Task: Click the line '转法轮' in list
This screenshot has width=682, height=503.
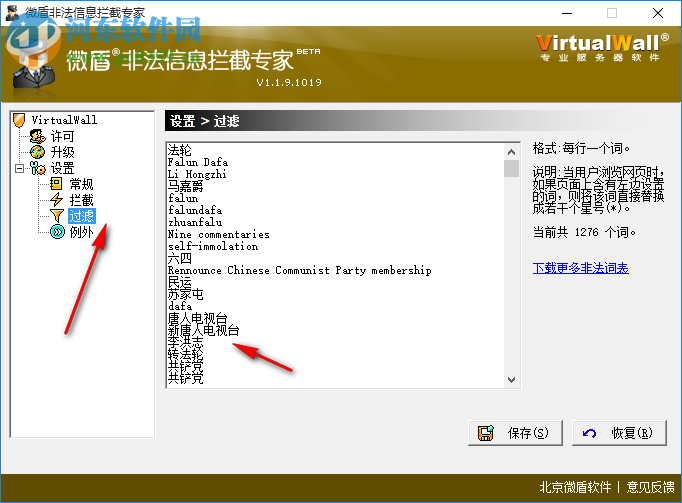Action: tap(186, 354)
